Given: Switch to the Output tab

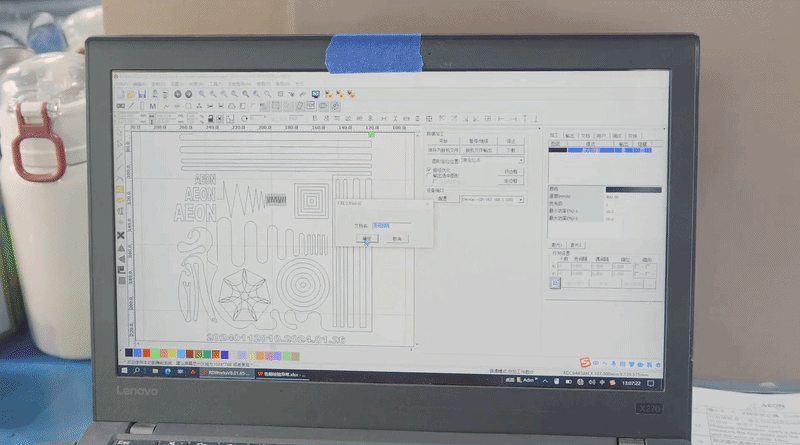Looking at the screenshot, I should [569, 136].
